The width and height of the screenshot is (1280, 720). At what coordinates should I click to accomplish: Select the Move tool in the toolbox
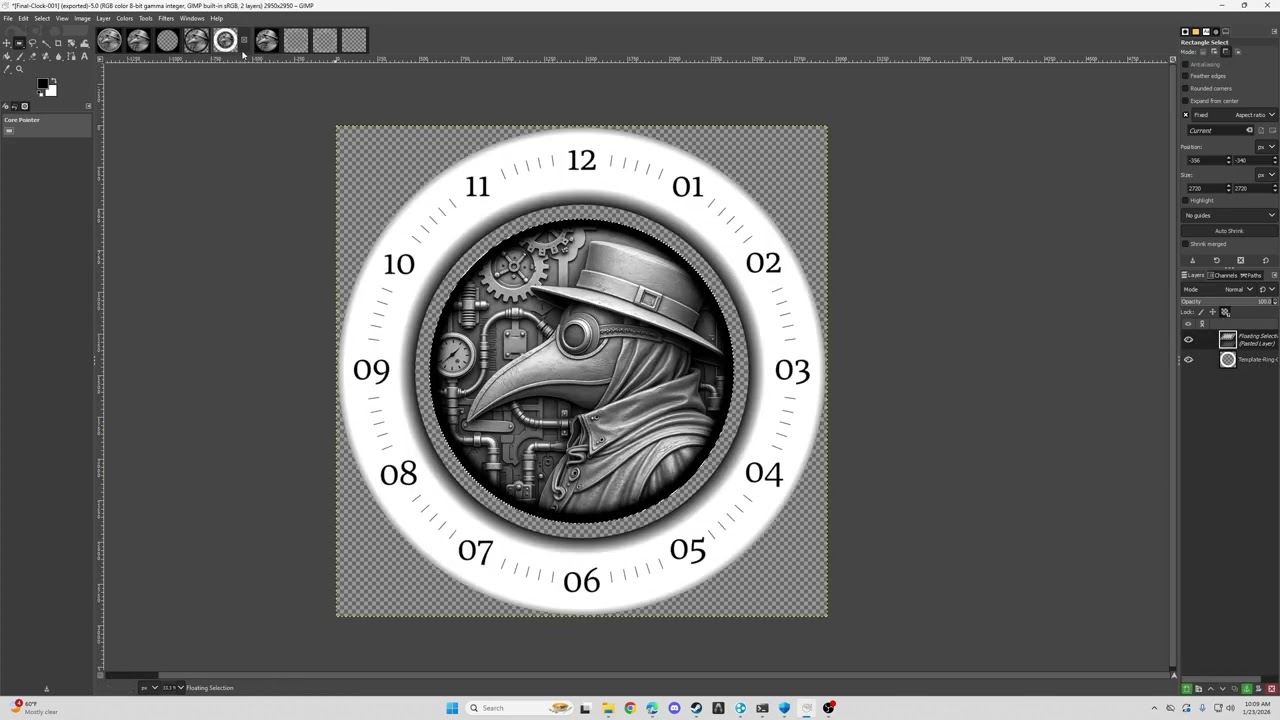pos(6,43)
